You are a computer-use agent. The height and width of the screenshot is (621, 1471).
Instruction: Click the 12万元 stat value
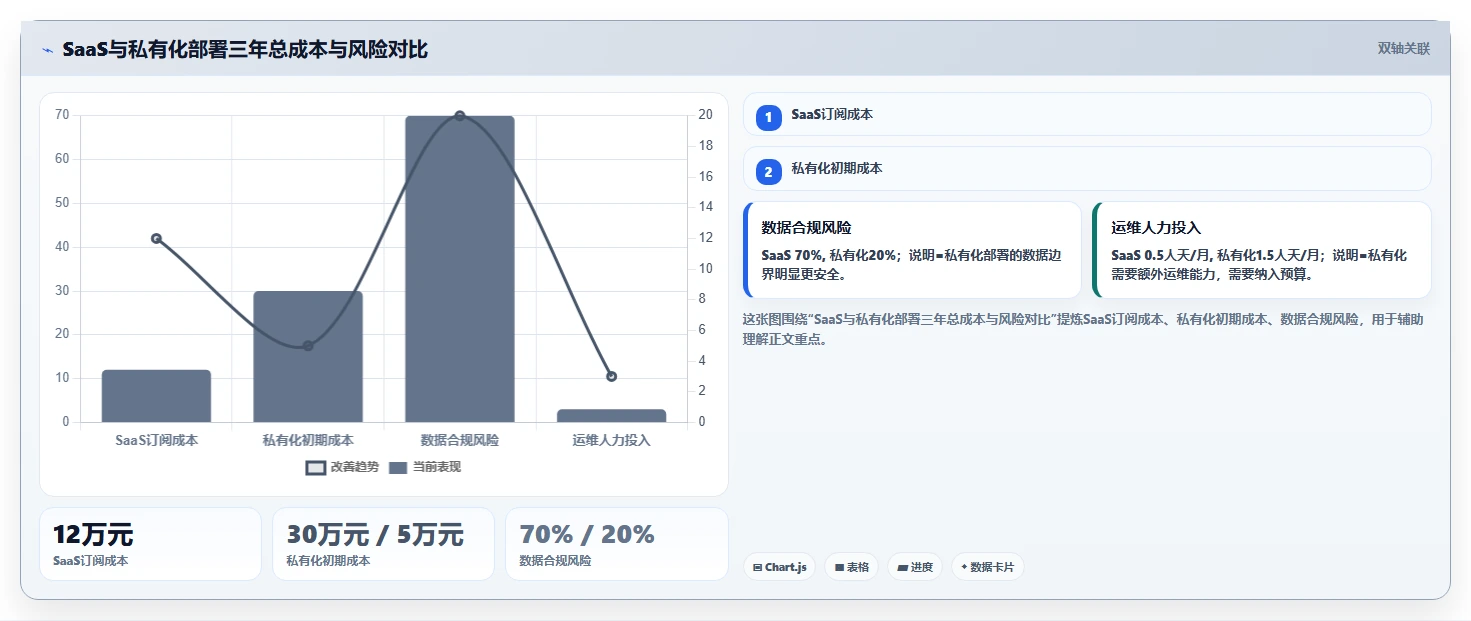93,535
